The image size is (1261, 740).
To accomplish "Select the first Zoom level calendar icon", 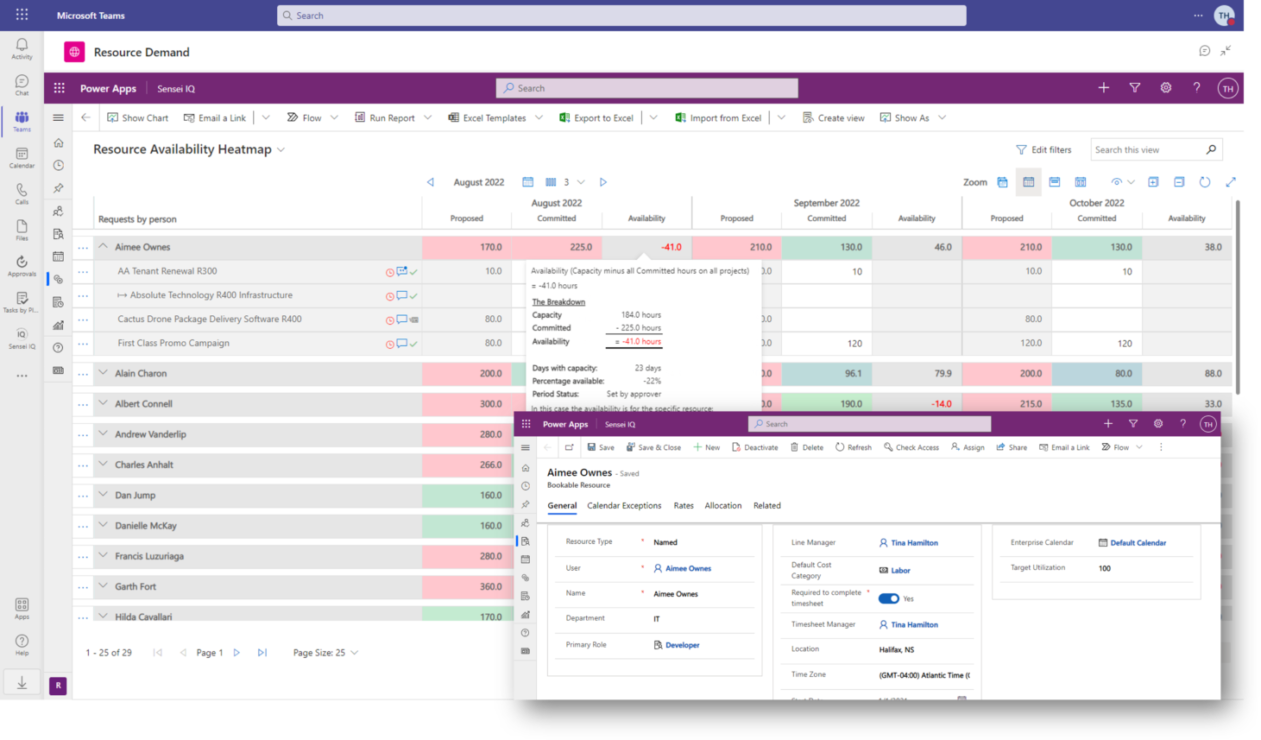I will 1002,182.
